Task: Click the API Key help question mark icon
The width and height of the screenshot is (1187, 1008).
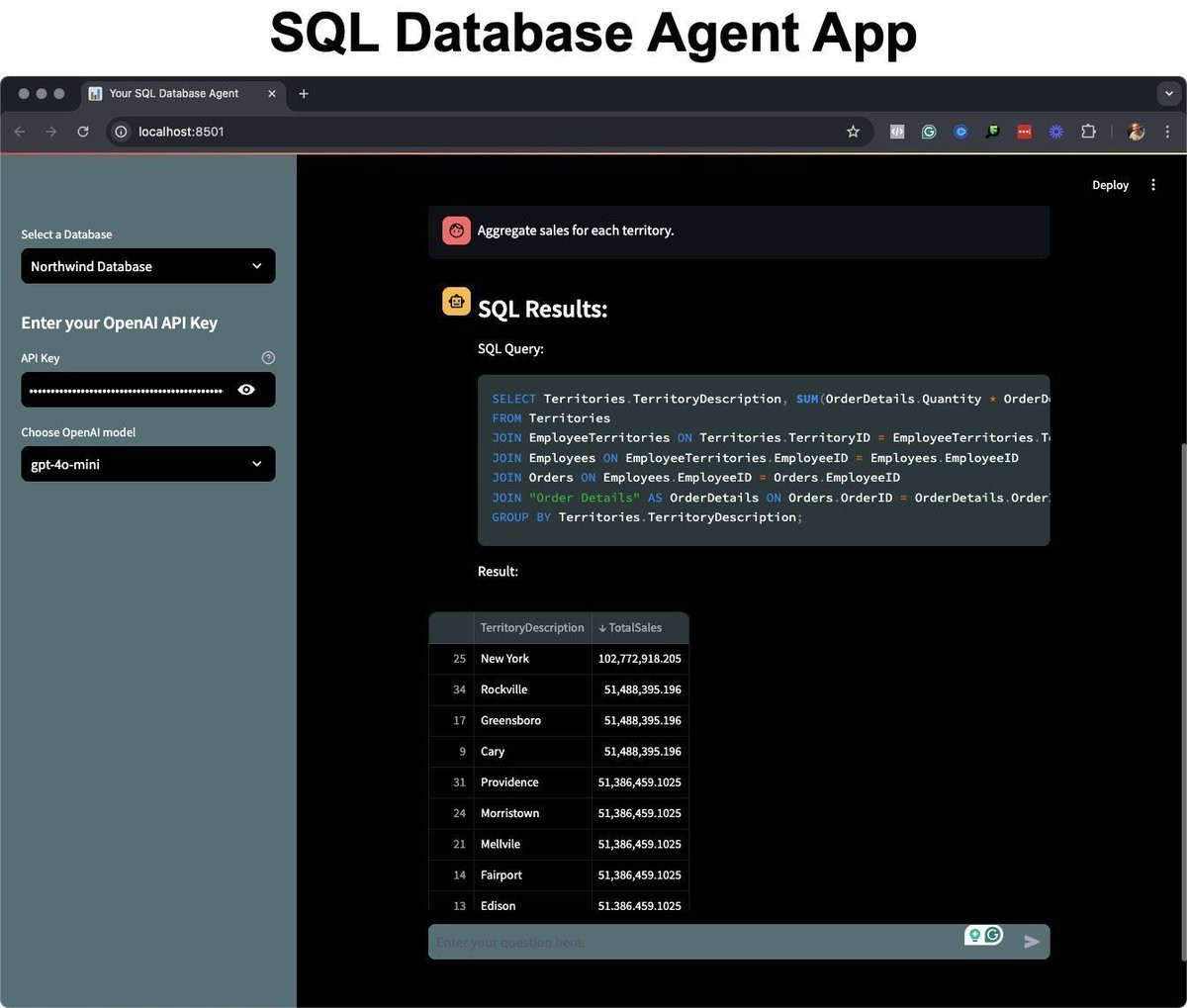Action: pos(268,358)
